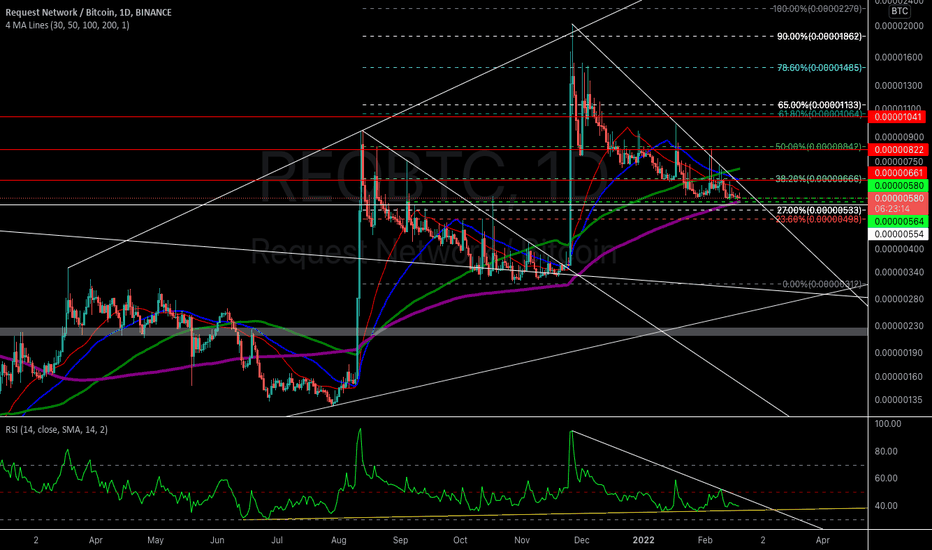The height and width of the screenshot is (550, 932).
Task: Click the 0.00002000 price axis value
Action: click(899, 26)
